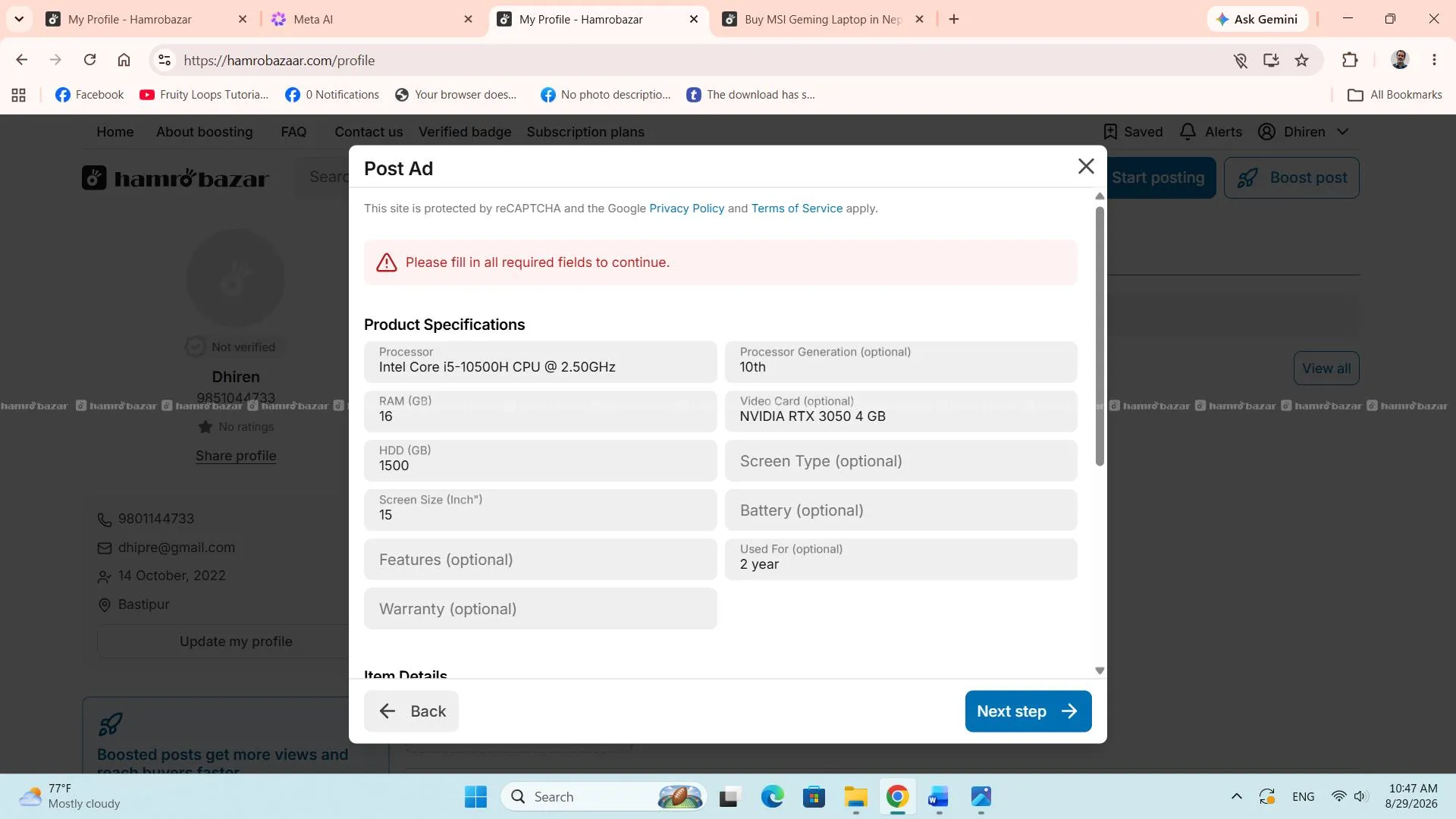The width and height of the screenshot is (1456, 819).
Task: Open the Fruity Loops Tutorial bookmark
Action: point(204,95)
